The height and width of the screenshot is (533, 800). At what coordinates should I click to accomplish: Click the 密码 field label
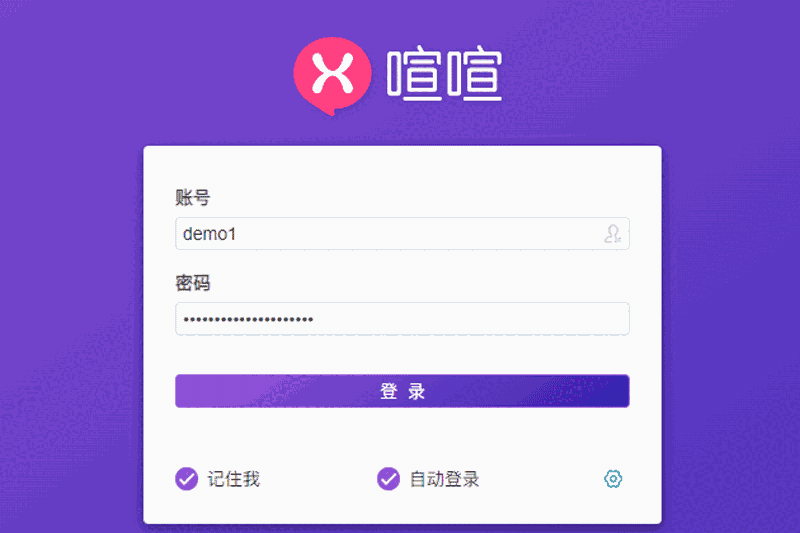pos(192,283)
